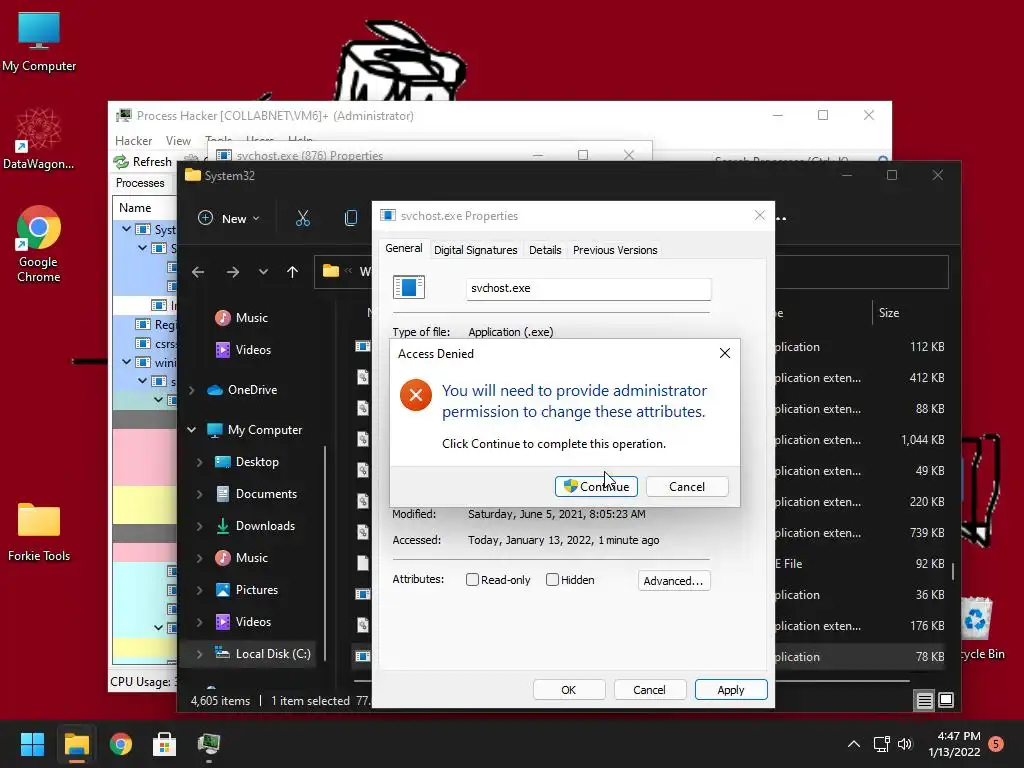Click the svchost.exe filename field
1024x768 pixels.
pyautogui.click(x=588, y=289)
